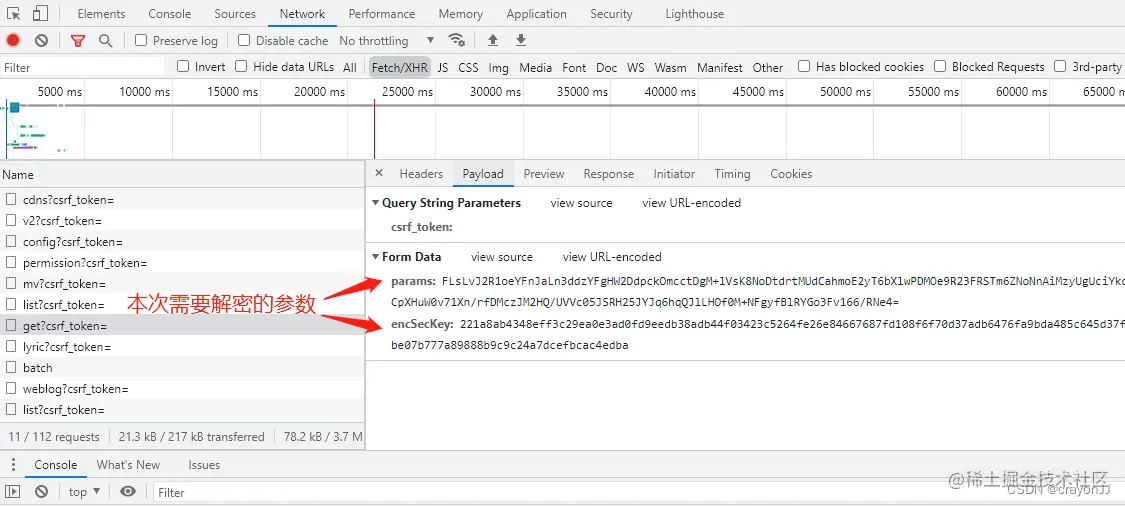
Task: Open network search magnifier
Action: pos(105,40)
